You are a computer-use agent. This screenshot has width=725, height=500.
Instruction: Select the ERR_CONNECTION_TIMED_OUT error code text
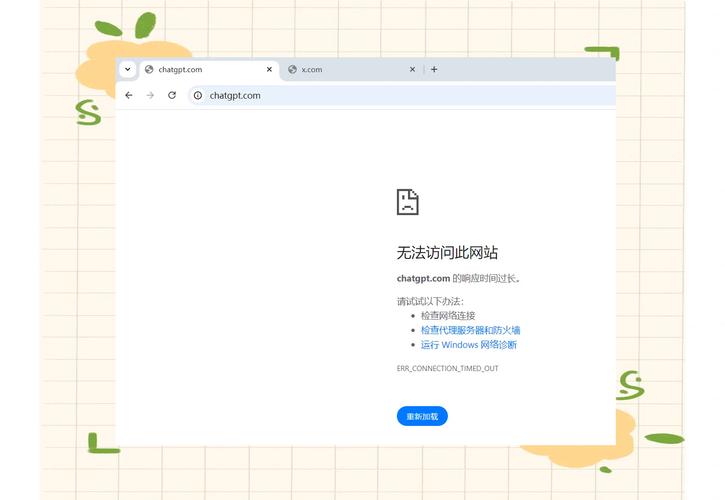tap(447, 369)
